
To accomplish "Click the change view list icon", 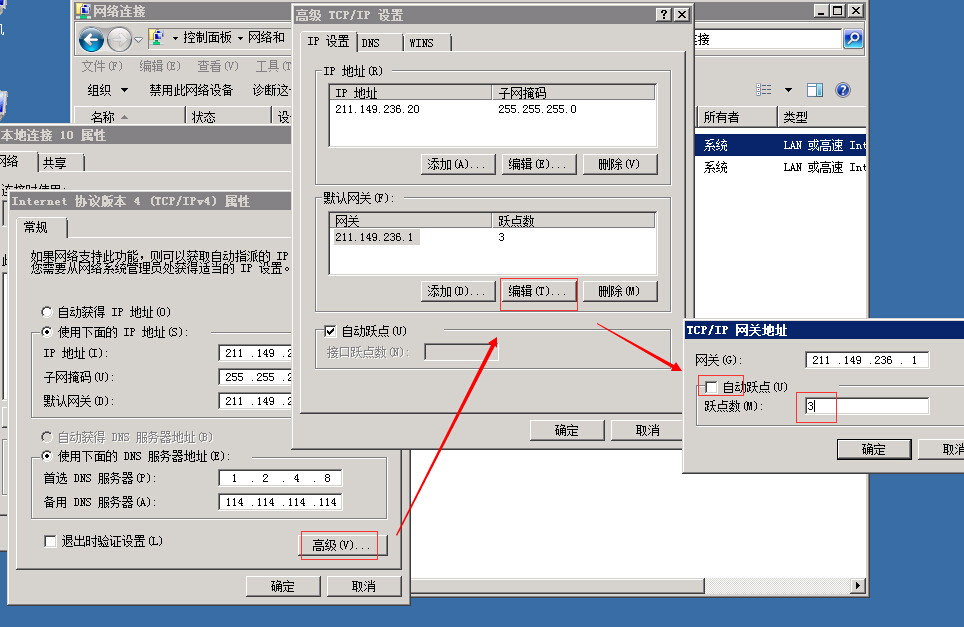I will pyautogui.click(x=764, y=90).
